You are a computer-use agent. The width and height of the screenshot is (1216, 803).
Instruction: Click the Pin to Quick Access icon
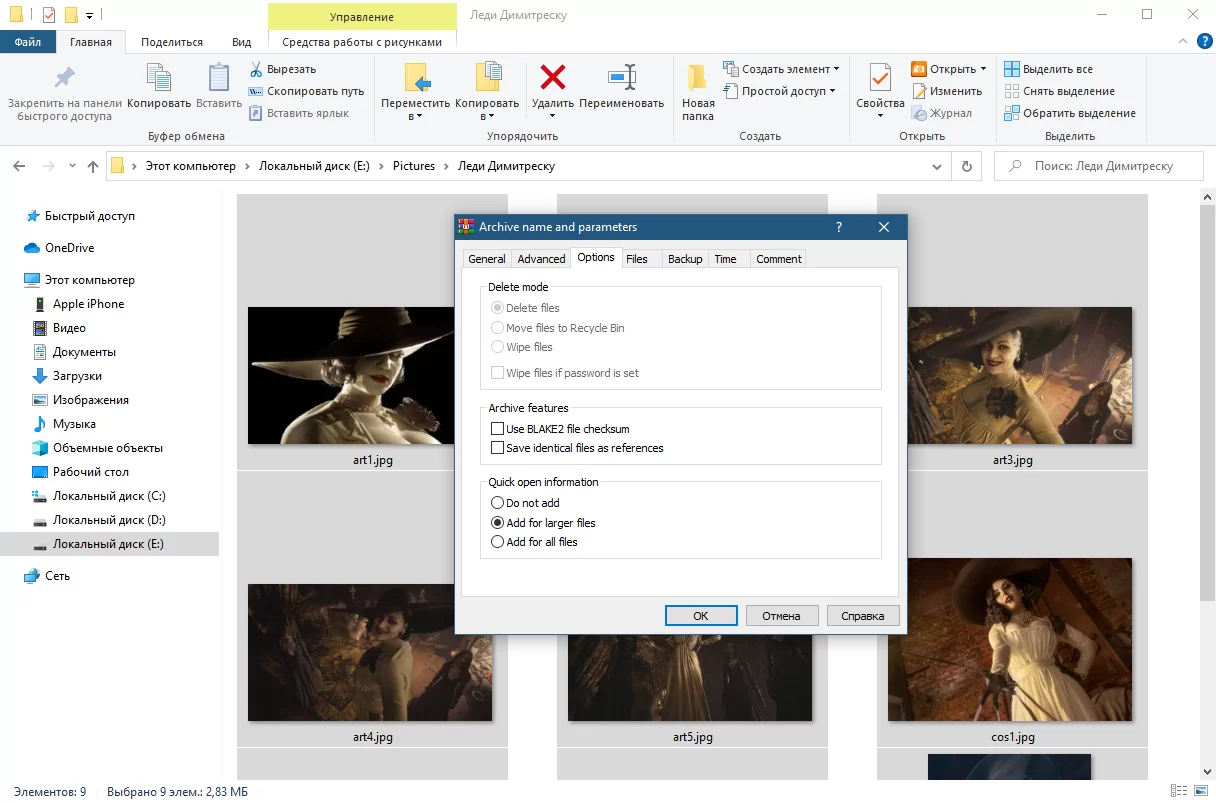pos(65,78)
